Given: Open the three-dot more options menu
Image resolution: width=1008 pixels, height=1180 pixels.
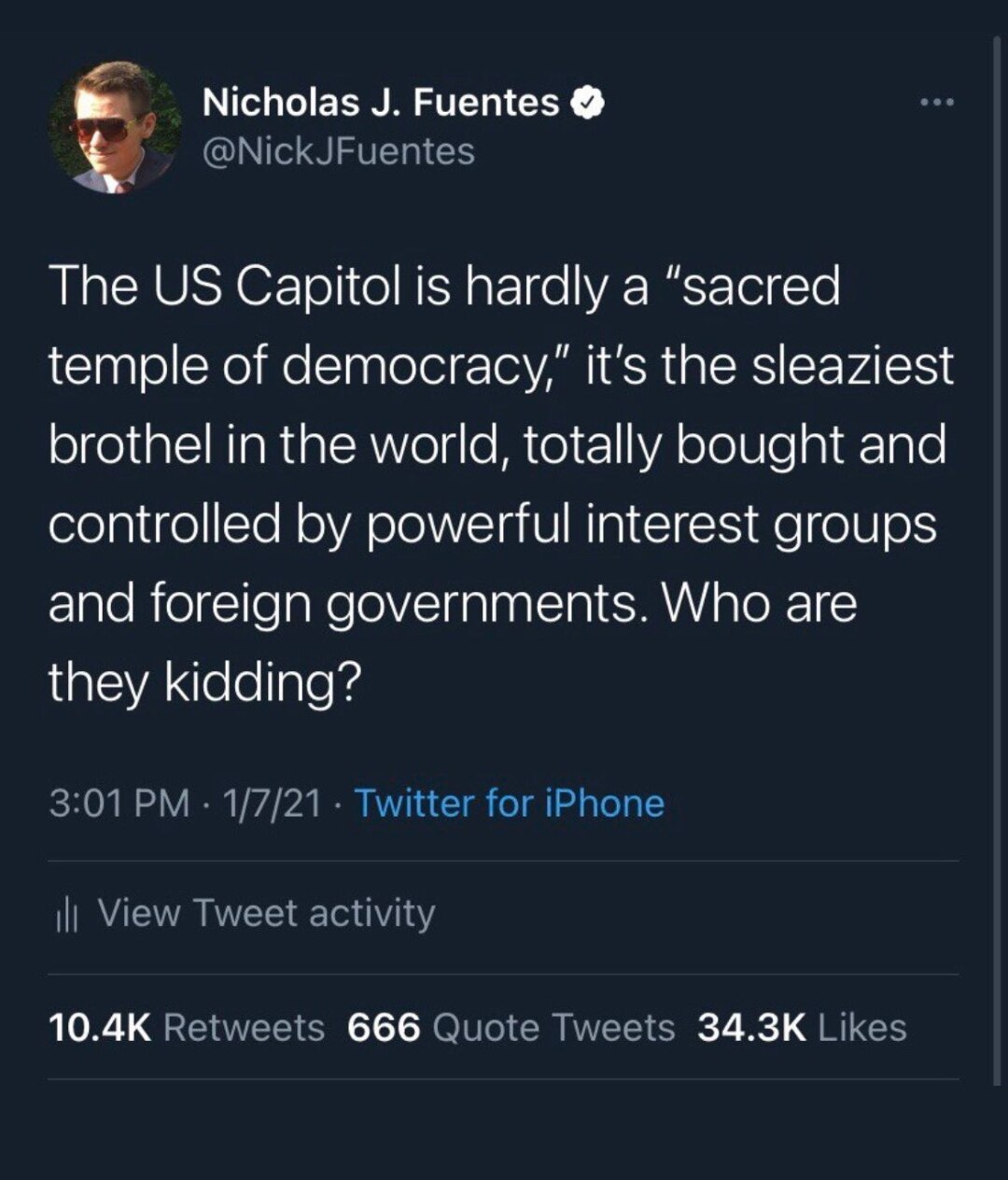Looking at the screenshot, I should (x=936, y=102).
